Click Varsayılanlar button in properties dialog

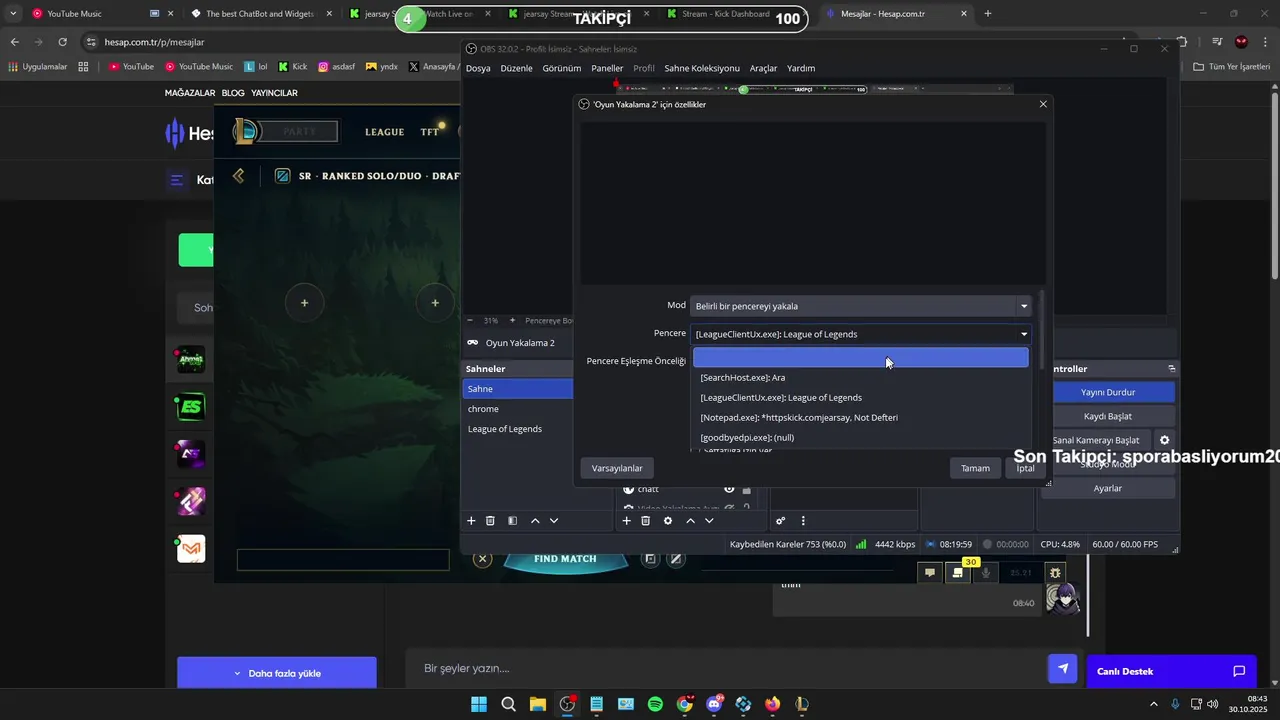(617, 468)
